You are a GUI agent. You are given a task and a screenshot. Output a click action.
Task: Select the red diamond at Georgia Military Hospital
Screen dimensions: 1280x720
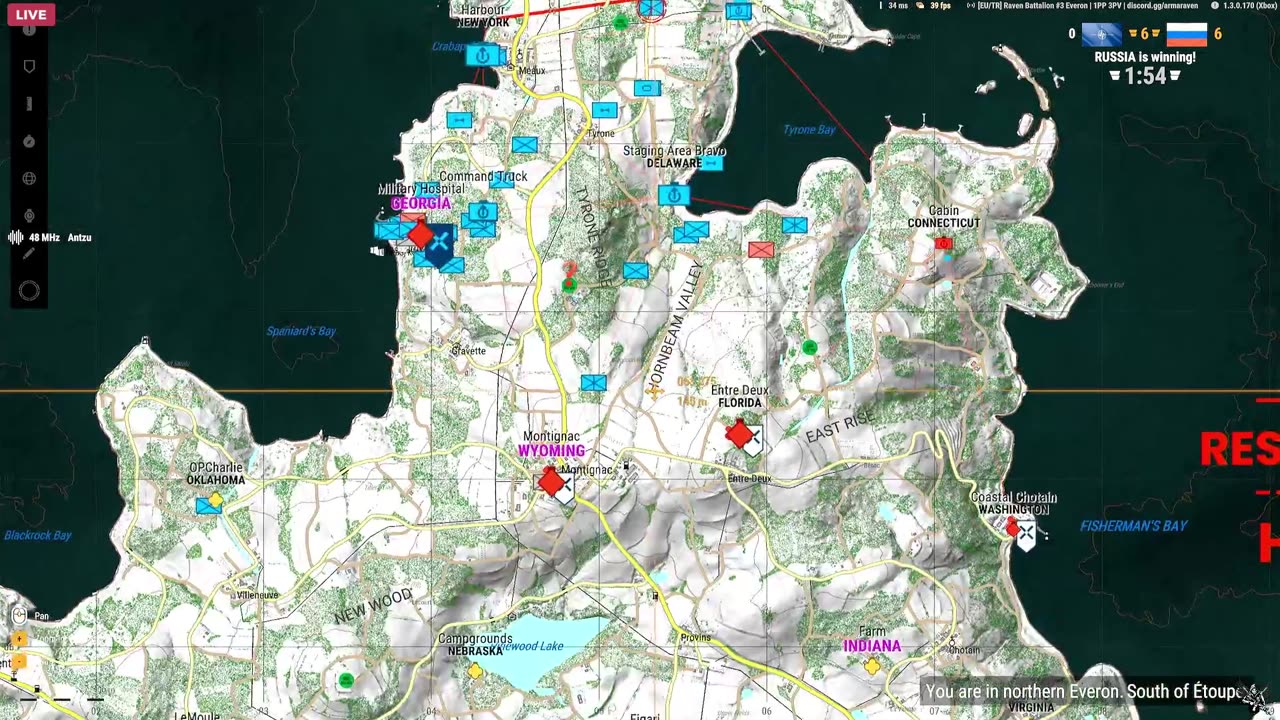pos(421,236)
